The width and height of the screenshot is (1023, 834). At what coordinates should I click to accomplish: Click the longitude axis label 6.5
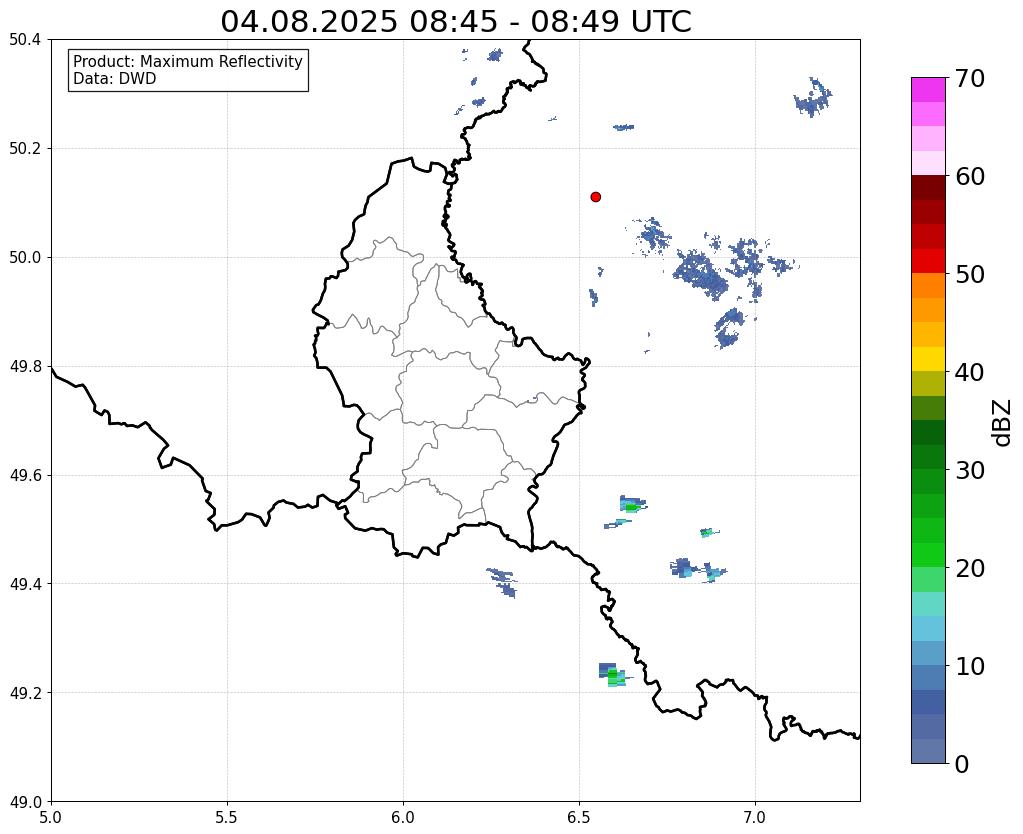[579, 817]
